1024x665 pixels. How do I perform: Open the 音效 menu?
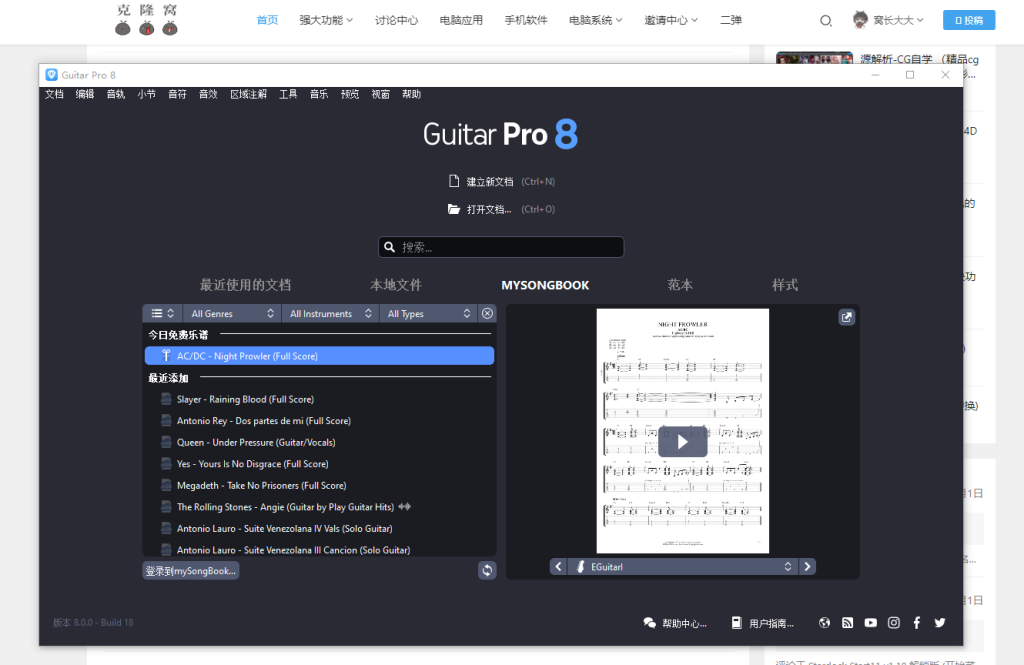208,94
